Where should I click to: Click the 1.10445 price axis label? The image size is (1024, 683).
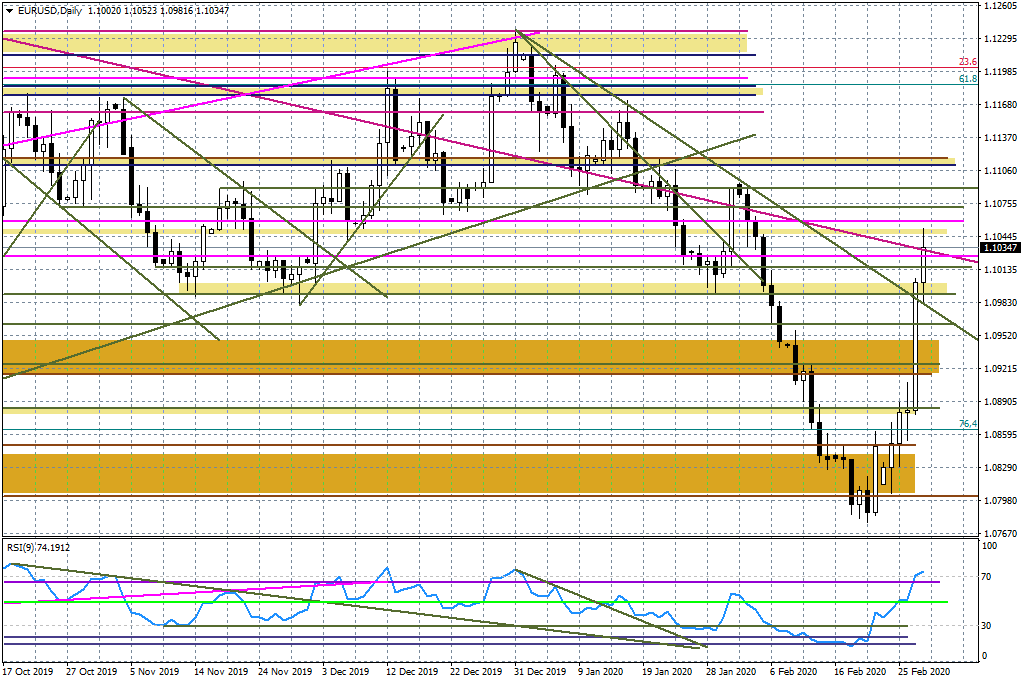click(x=1000, y=236)
